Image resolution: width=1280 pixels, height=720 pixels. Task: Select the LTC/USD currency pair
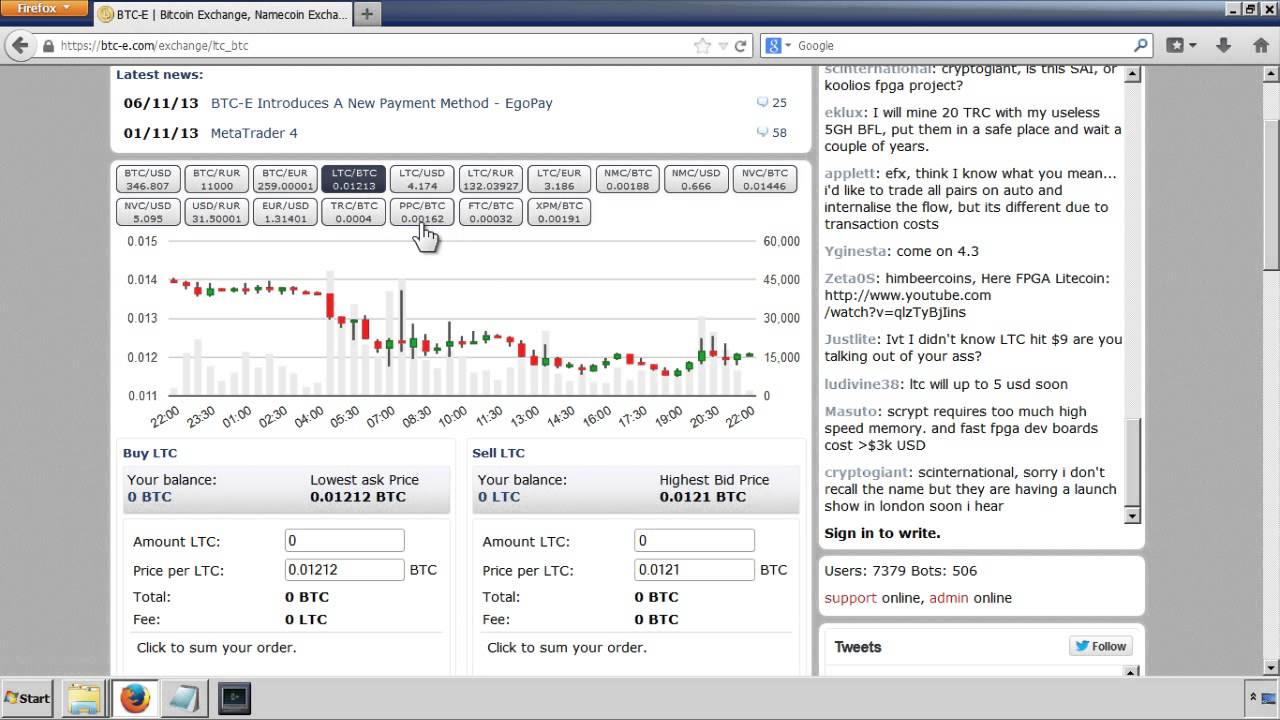click(x=422, y=179)
